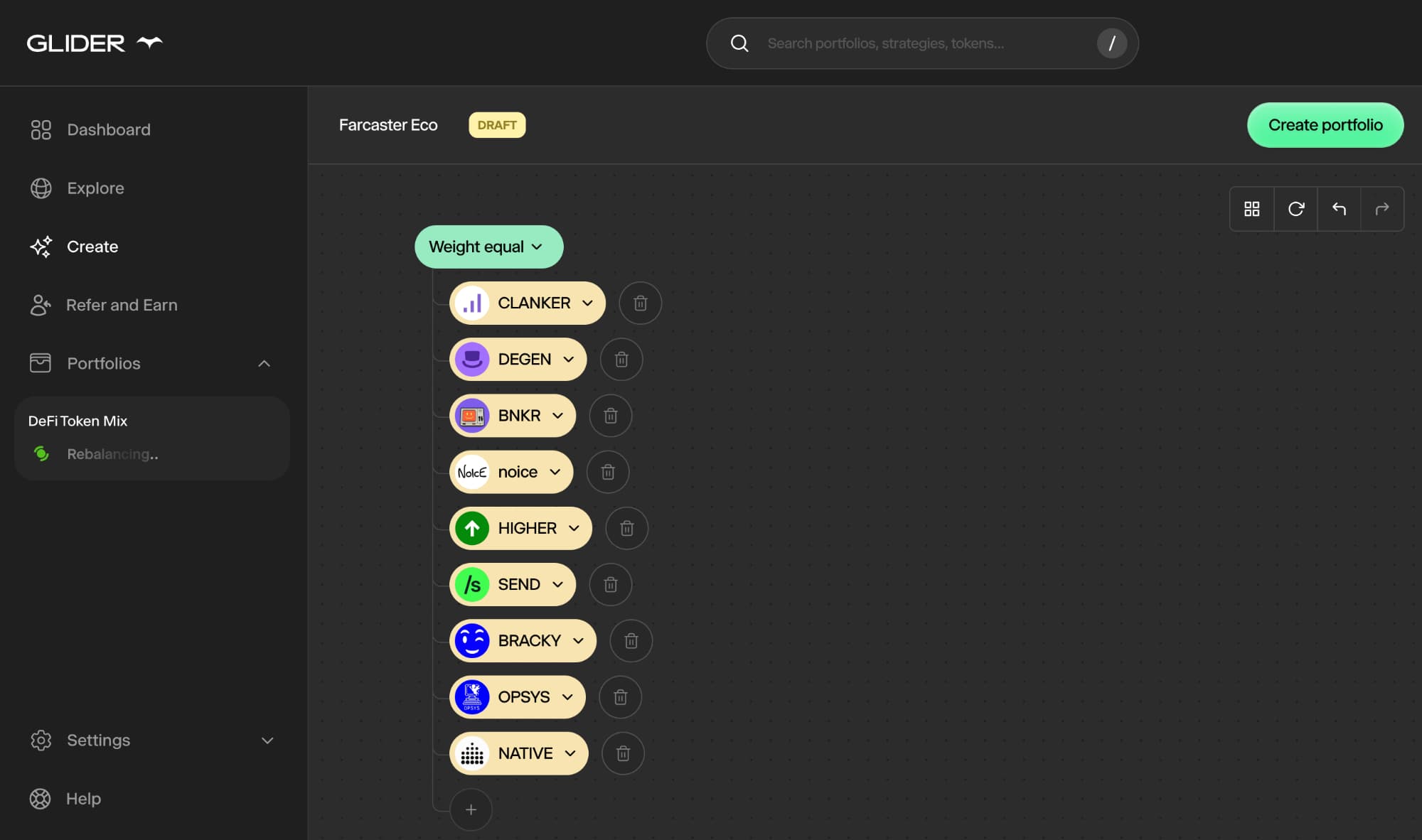
Task: Open the Explore section
Action: [95, 188]
